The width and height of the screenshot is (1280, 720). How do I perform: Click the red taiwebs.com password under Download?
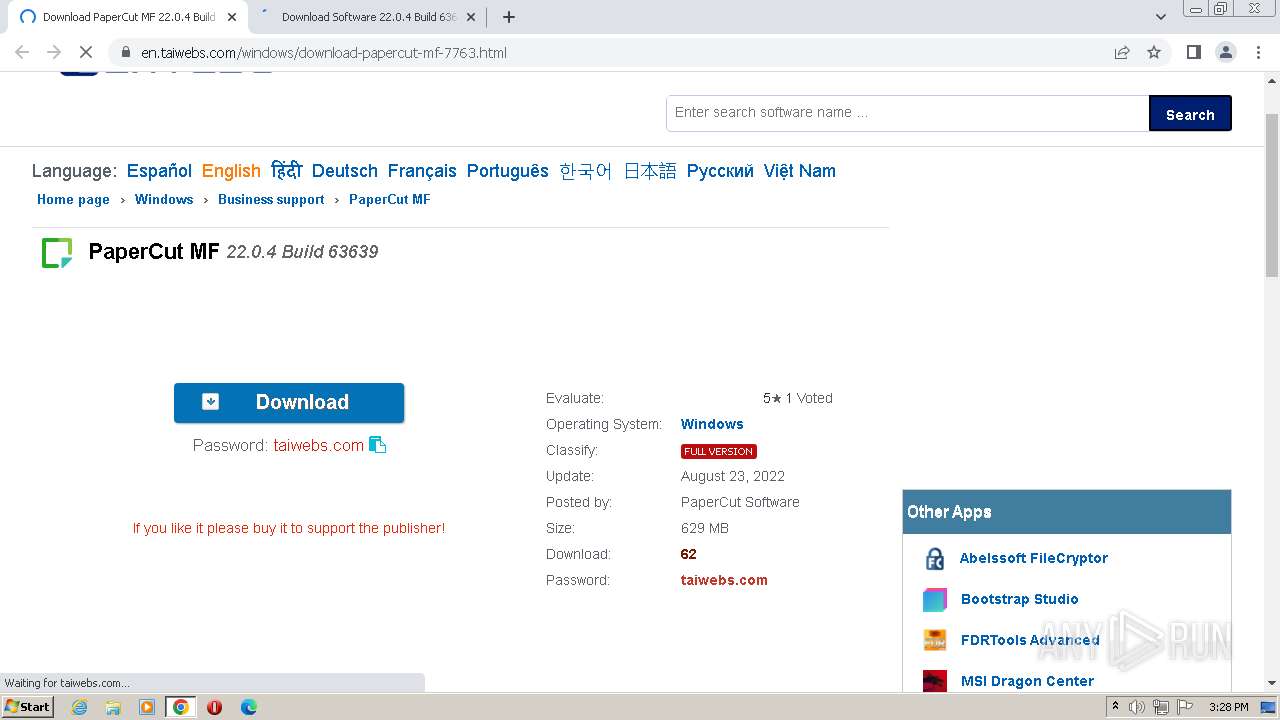[x=319, y=445]
